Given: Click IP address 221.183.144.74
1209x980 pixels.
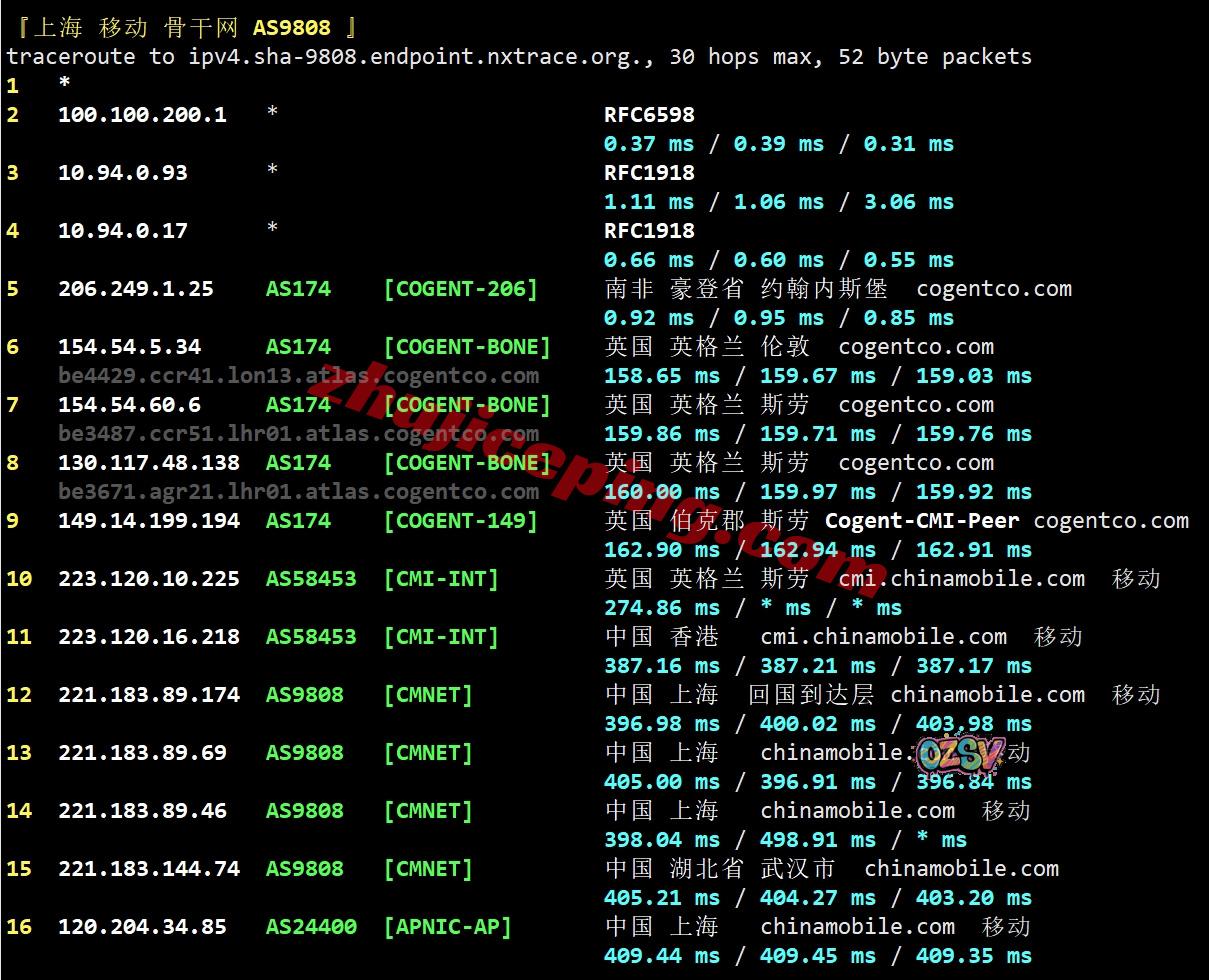Looking at the screenshot, I should [x=149, y=869].
